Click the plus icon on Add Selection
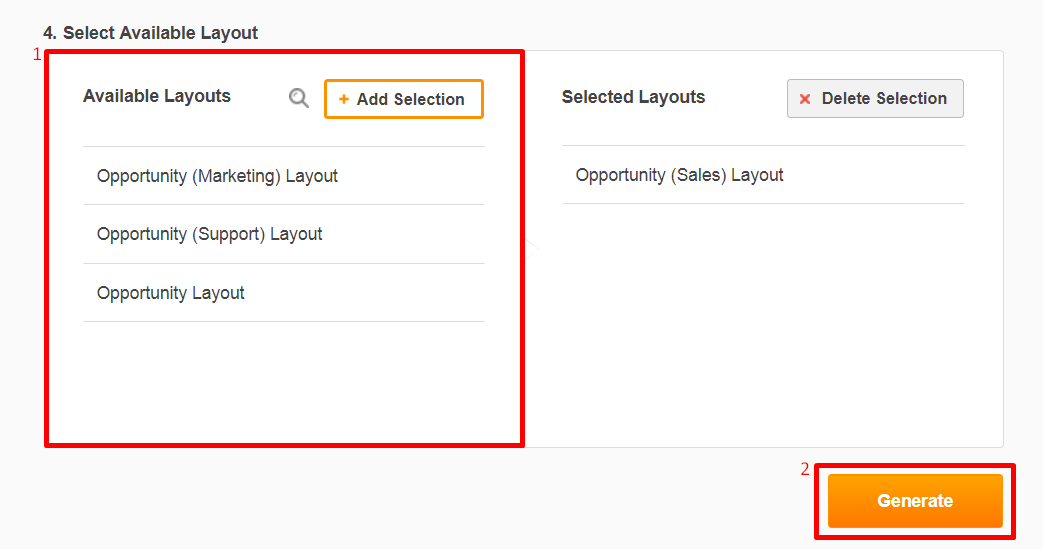The image size is (1043, 549). 344,99
